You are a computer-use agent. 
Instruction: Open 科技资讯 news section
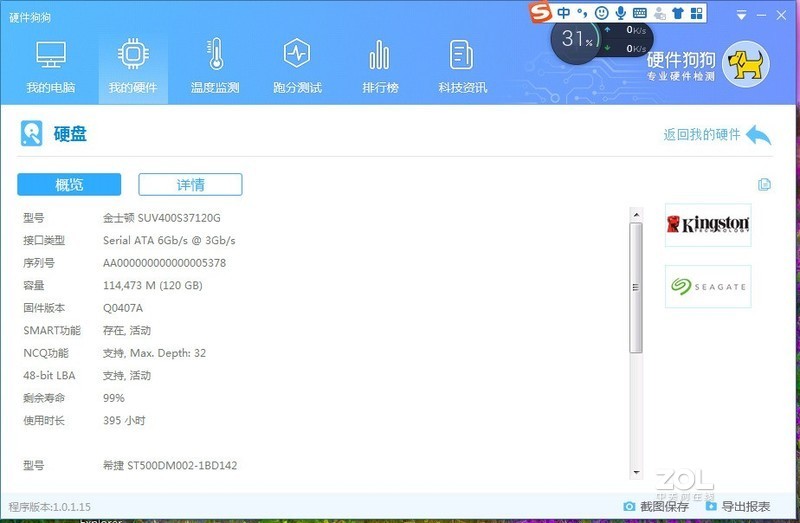[x=462, y=66]
